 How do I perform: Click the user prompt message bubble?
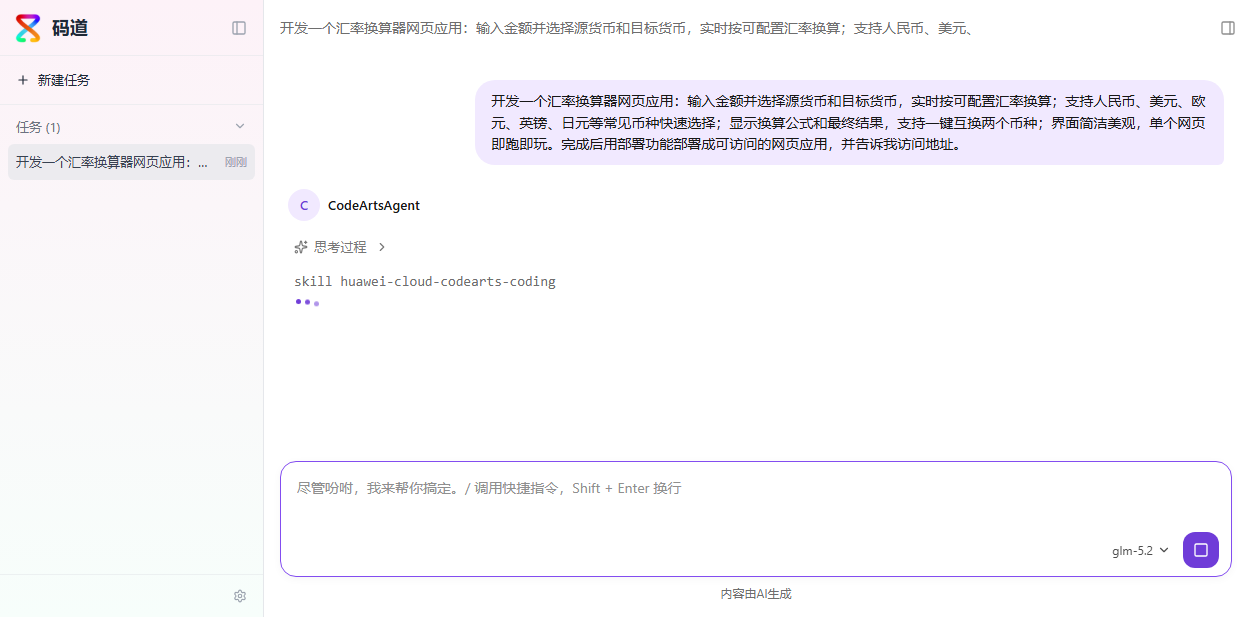pyautogui.click(x=849, y=122)
